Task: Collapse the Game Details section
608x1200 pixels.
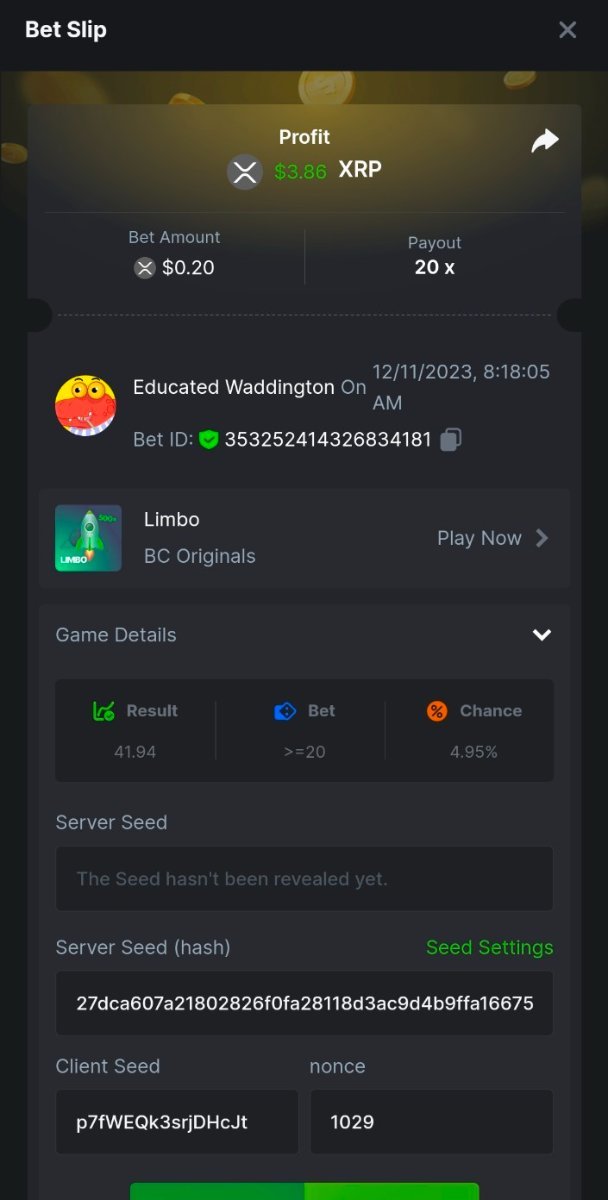Action: coord(541,635)
